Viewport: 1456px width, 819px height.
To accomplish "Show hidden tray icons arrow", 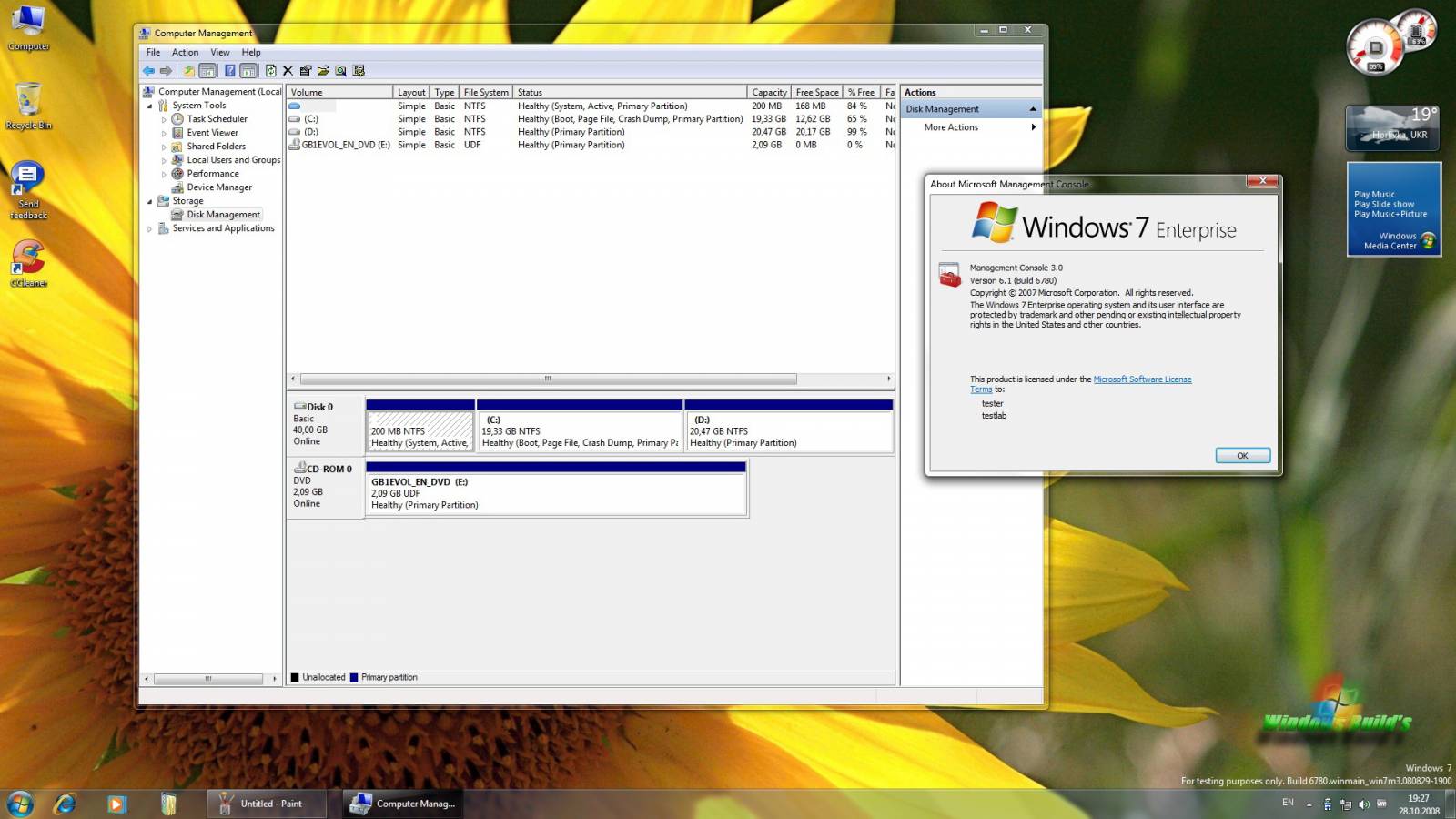I will click(1309, 804).
